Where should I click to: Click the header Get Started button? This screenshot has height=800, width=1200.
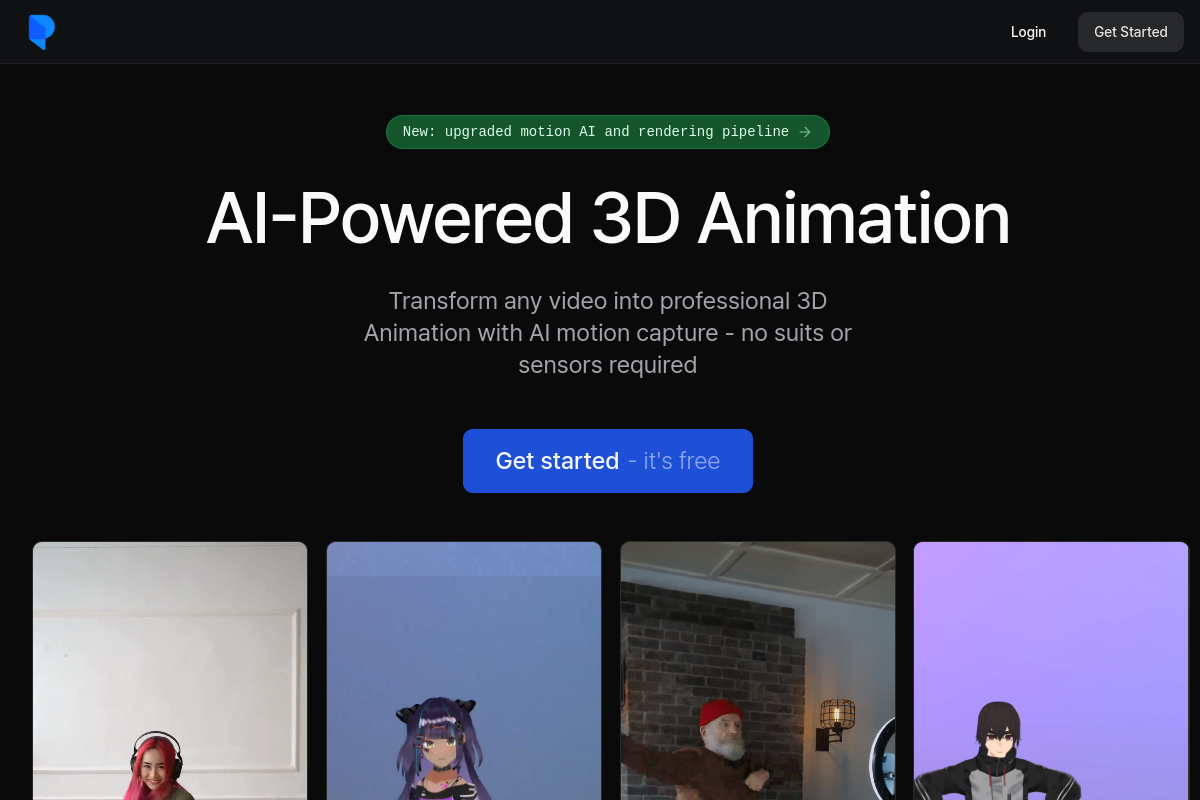pos(1131,32)
